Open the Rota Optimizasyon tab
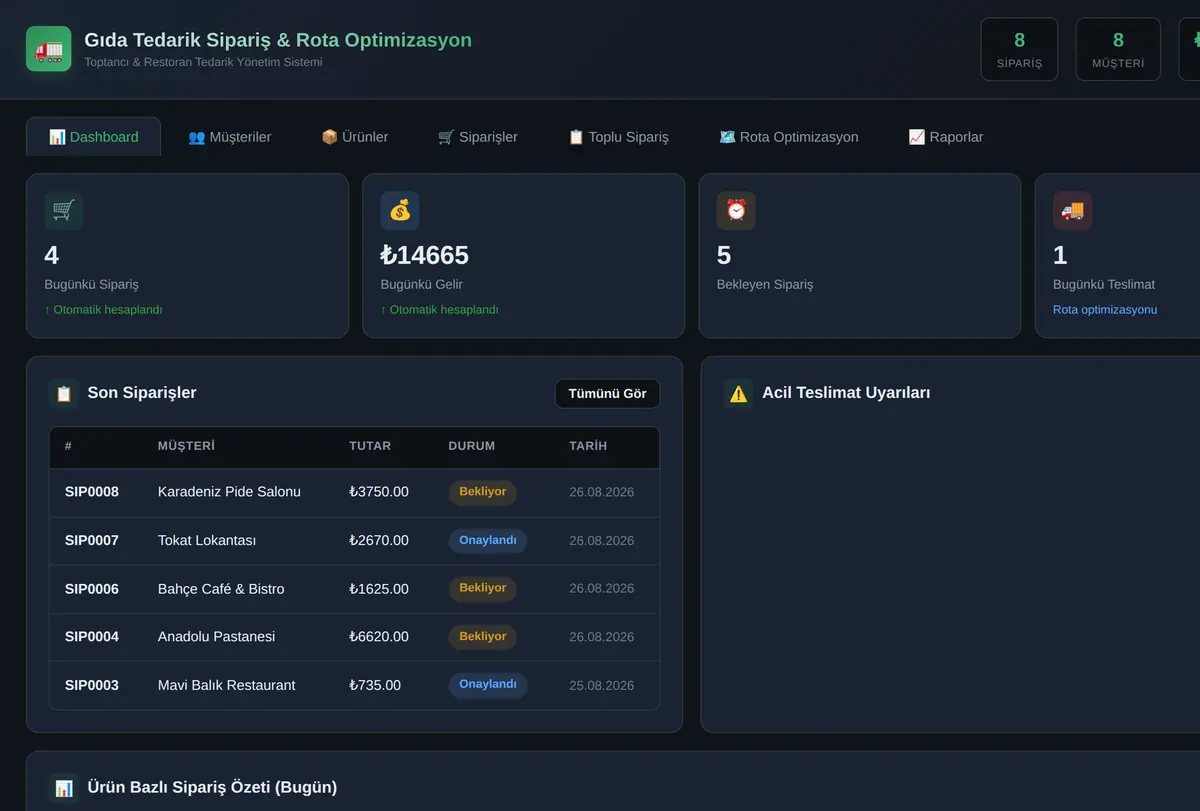The height and width of the screenshot is (811, 1200). pyautogui.click(x=789, y=137)
